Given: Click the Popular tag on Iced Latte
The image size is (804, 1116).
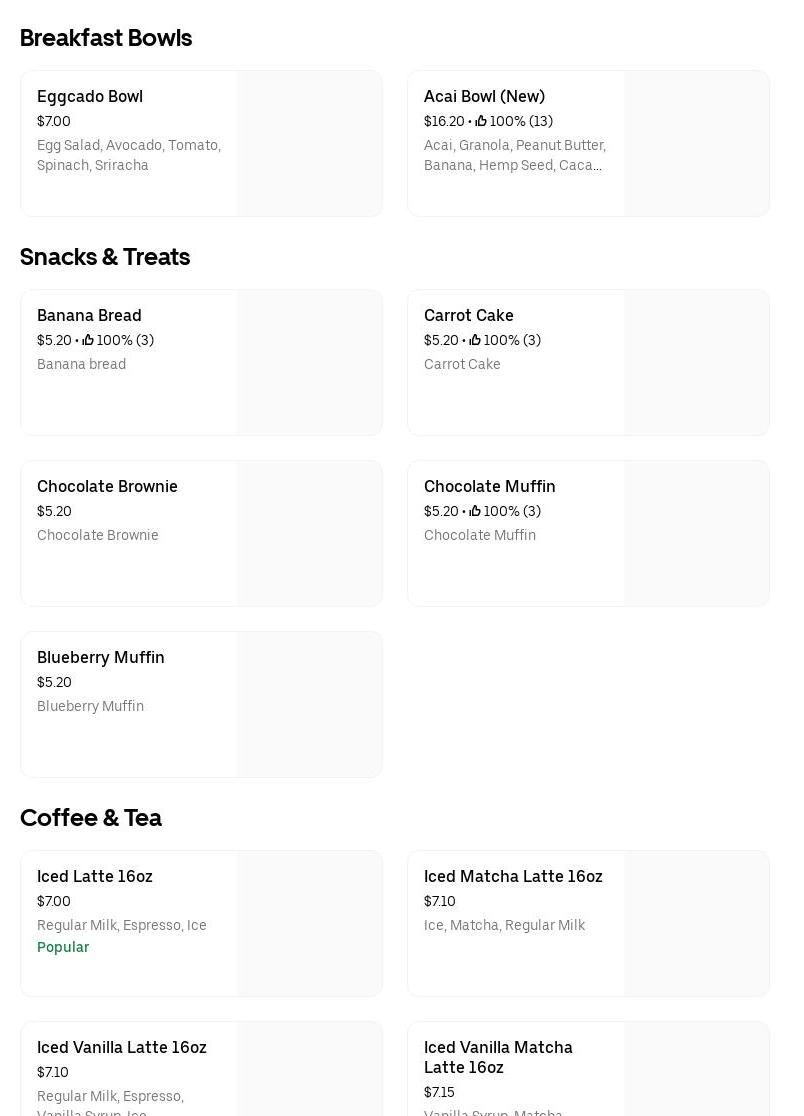Looking at the screenshot, I should point(63,947).
